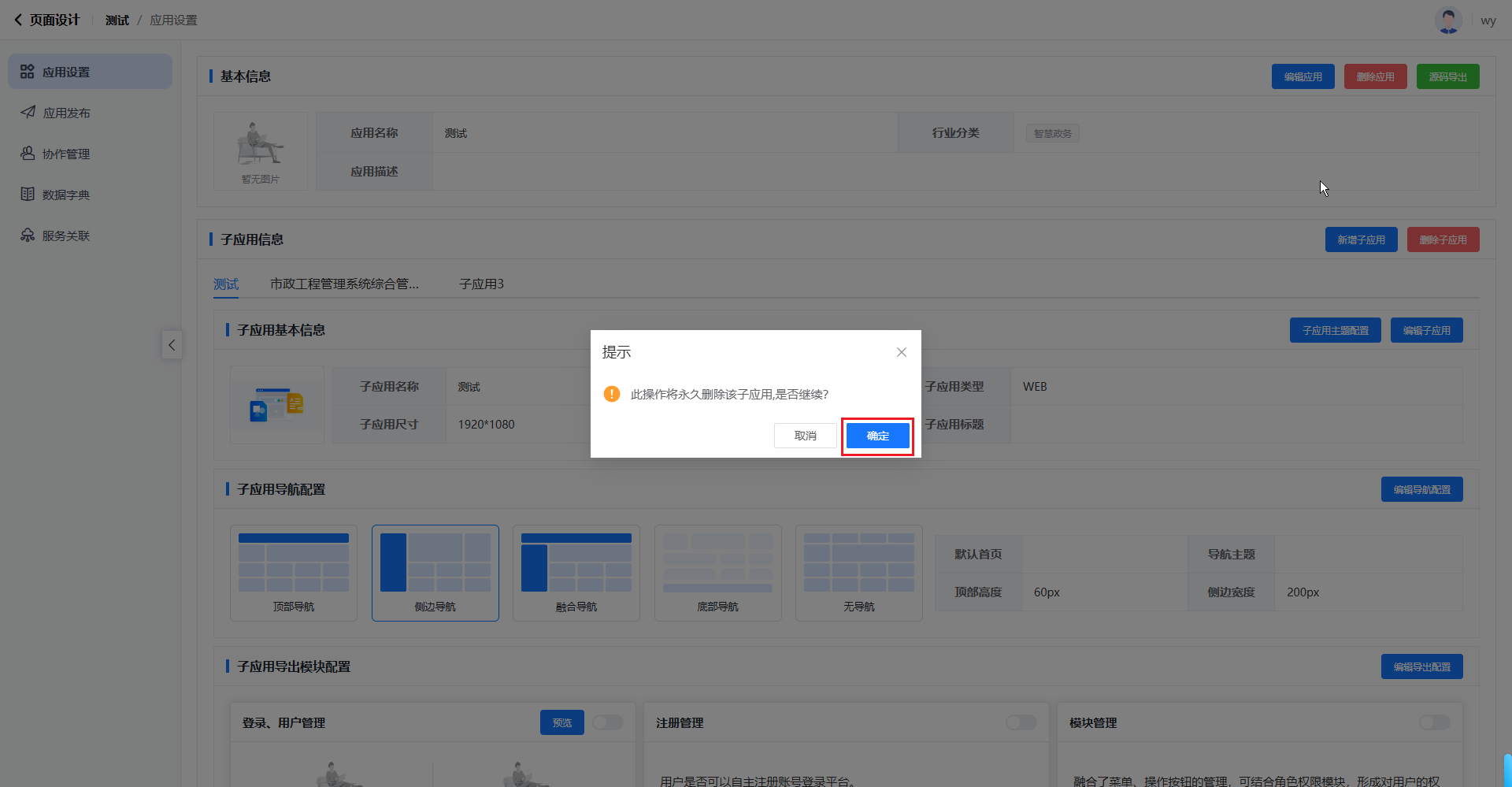Click the 应用设置 grid icon in sidebar
The width and height of the screenshot is (1512, 787).
click(x=28, y=72)
